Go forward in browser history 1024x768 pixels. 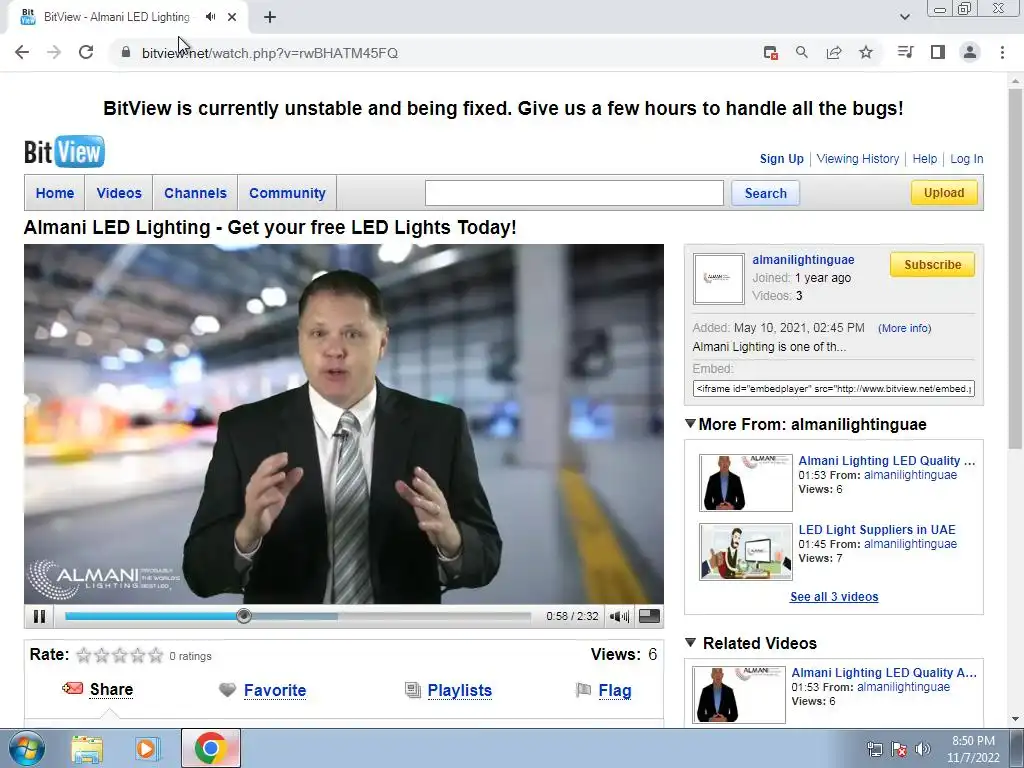tap(54, 52)
